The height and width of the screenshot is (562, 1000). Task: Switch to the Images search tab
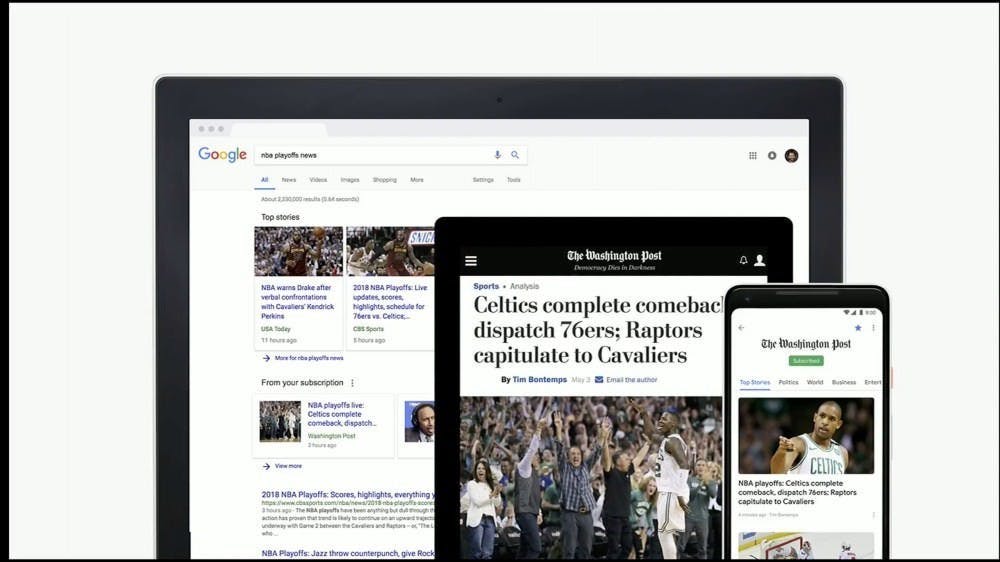pyautogui.click(x=350, y=180)
